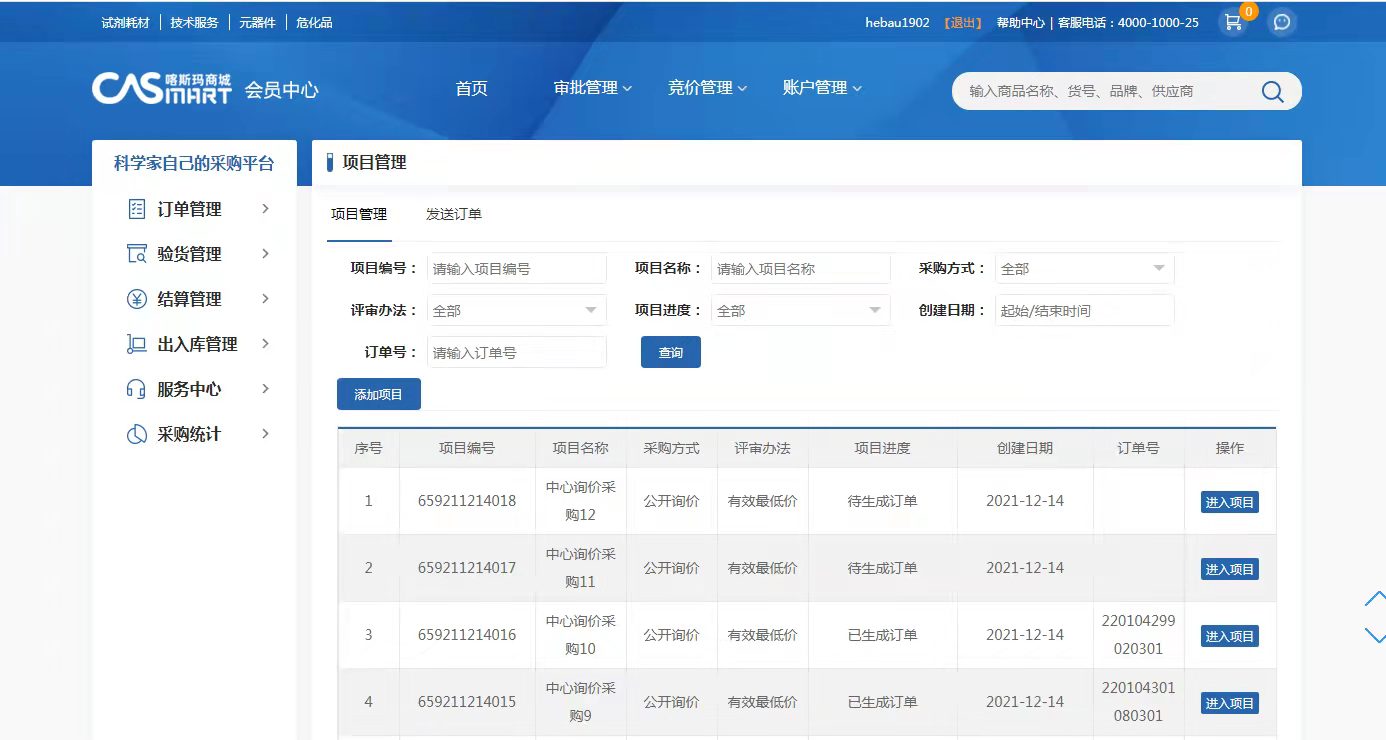Click 进入项目 for project 659211214018
This screenshot has height=740, width=1386.
(x=1229, y=502)
